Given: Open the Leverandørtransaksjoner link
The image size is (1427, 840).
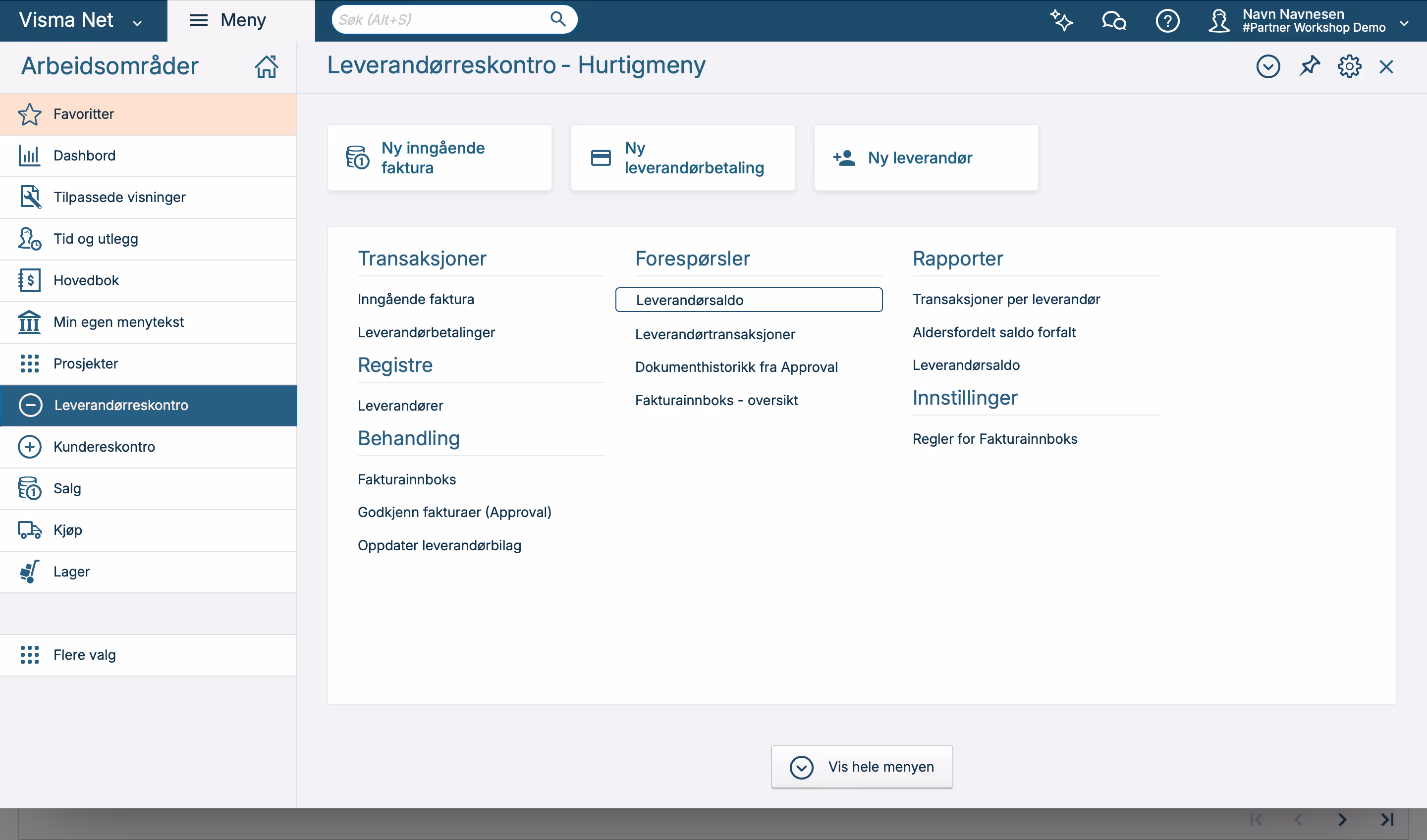Looking at the screenshot, I should [714, 334].
